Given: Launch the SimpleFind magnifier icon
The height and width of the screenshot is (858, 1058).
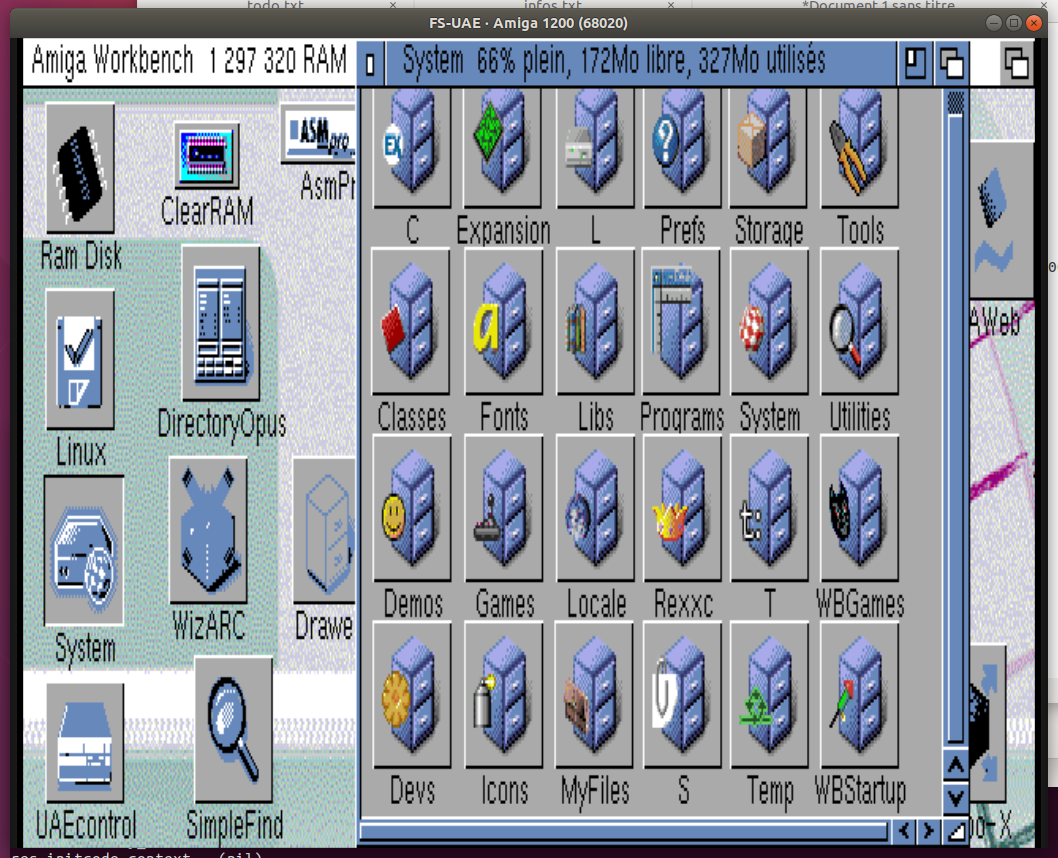Looking at the screenshot, I should click(x=233, y=729).
